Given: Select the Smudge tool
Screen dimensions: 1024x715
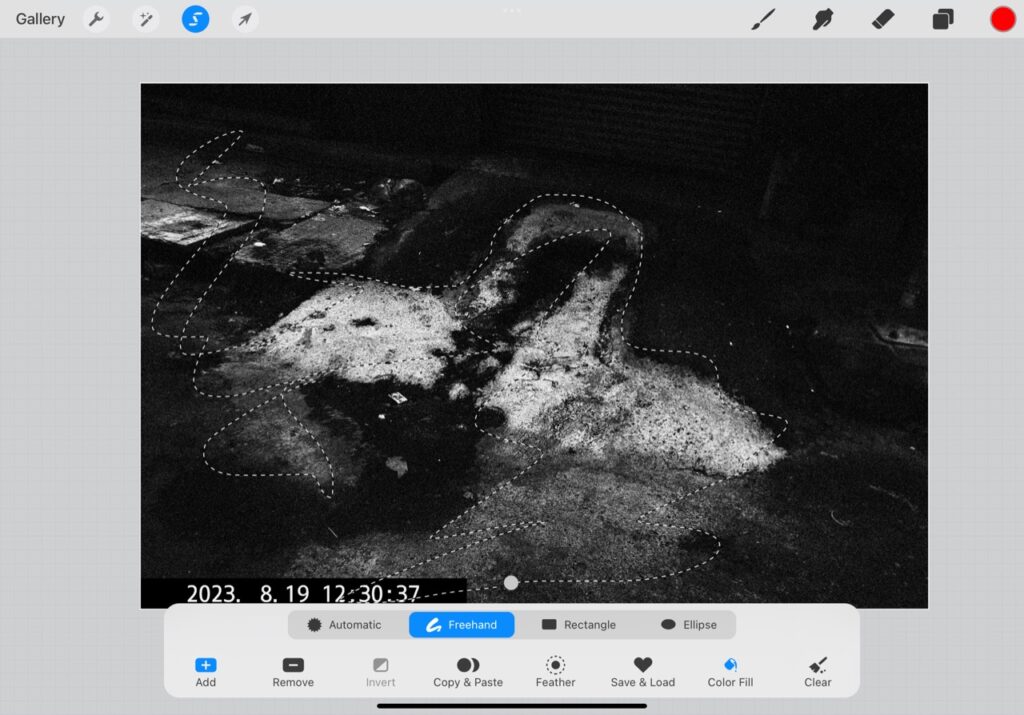Looking at the screenshot, I should click(x=823, y=19).
